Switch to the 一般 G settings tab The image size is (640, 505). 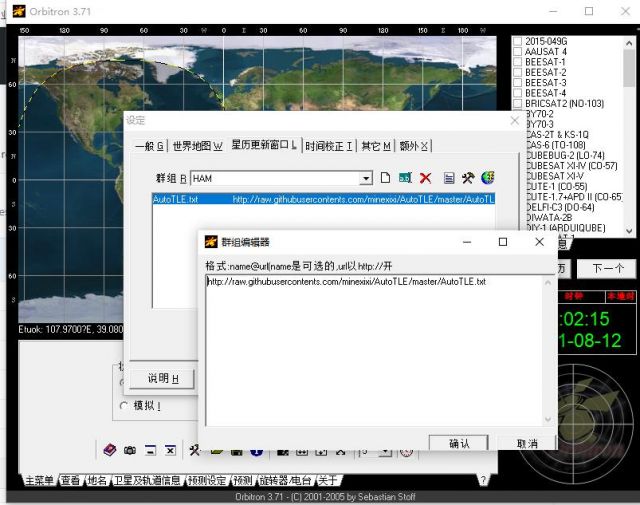(x=149, y=146)
